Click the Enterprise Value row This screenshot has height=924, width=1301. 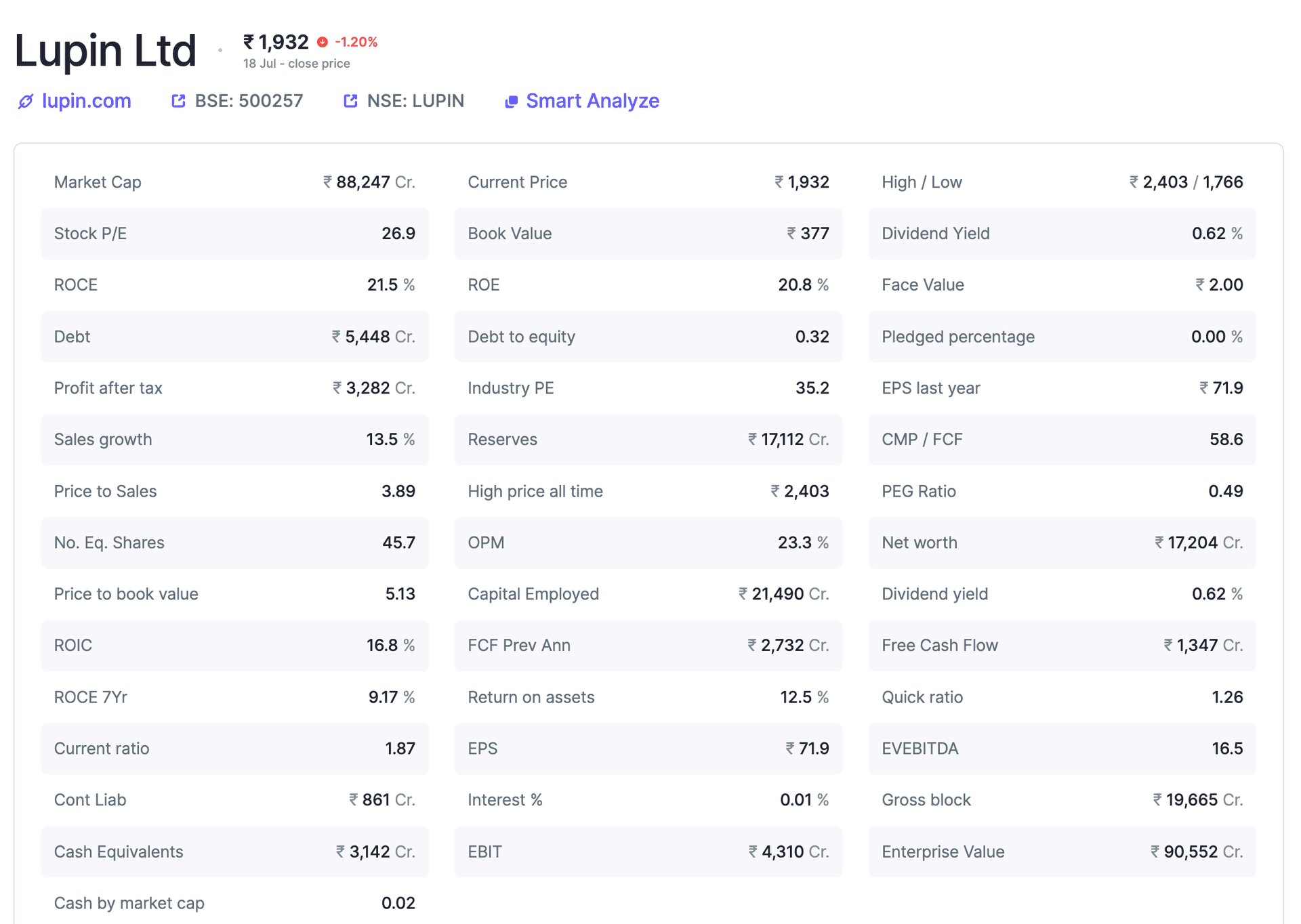coord(1062,852)
